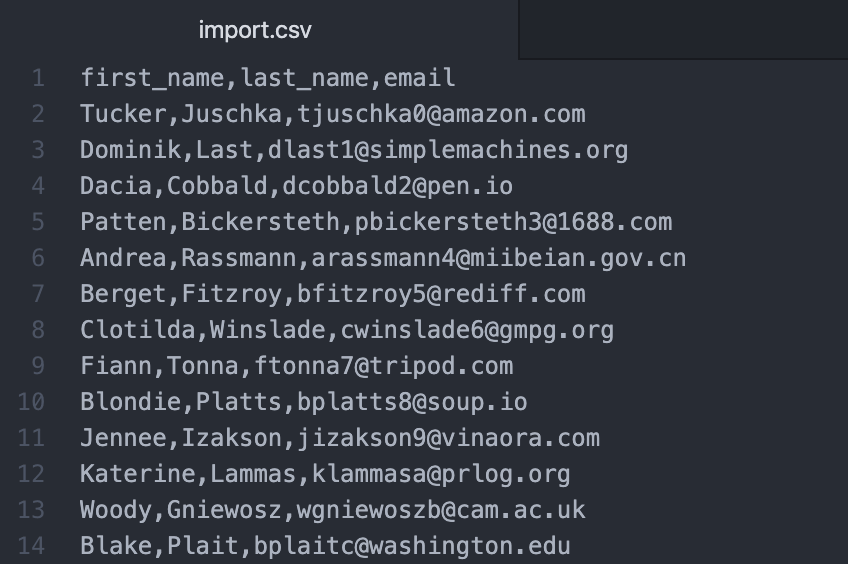
Task: Click line number 14 in the gutter
Action: (x=31, y=546)
